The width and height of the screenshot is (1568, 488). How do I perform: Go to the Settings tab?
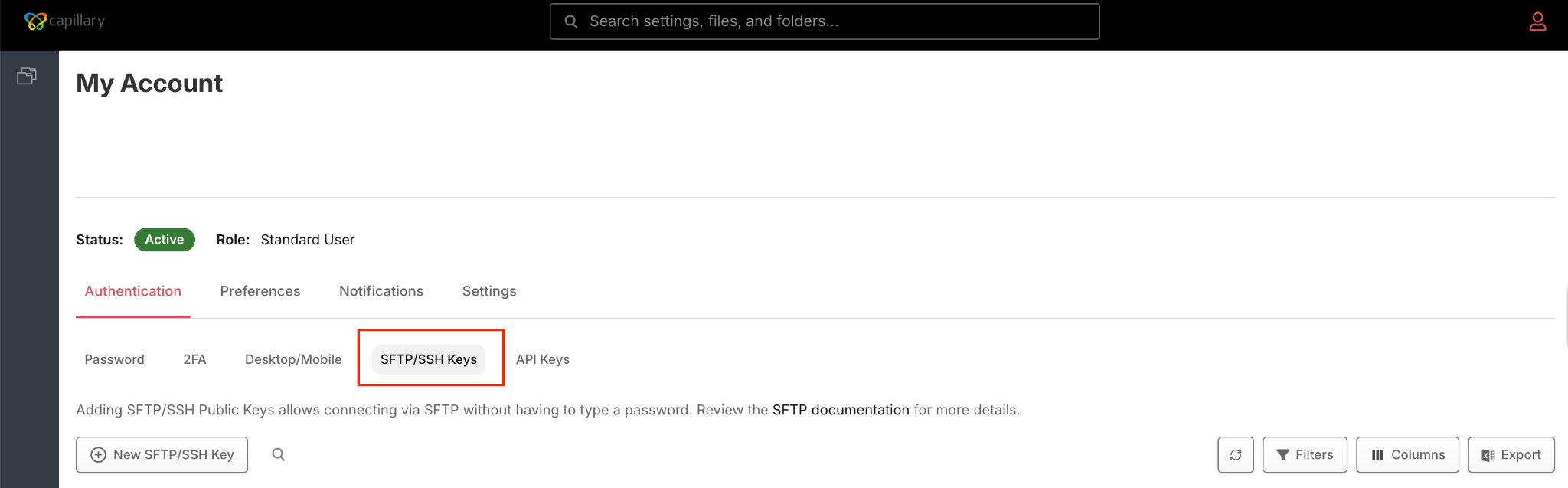(x=489, y=291)
